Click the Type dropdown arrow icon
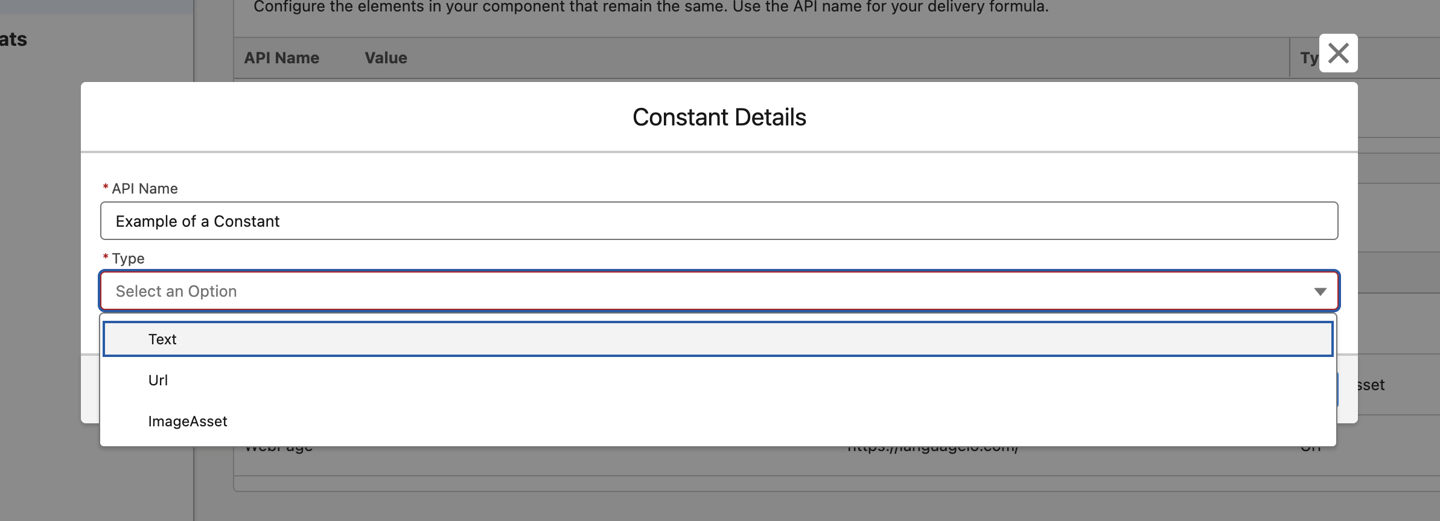This screenshot has width=1440, height=521. 1320,292
